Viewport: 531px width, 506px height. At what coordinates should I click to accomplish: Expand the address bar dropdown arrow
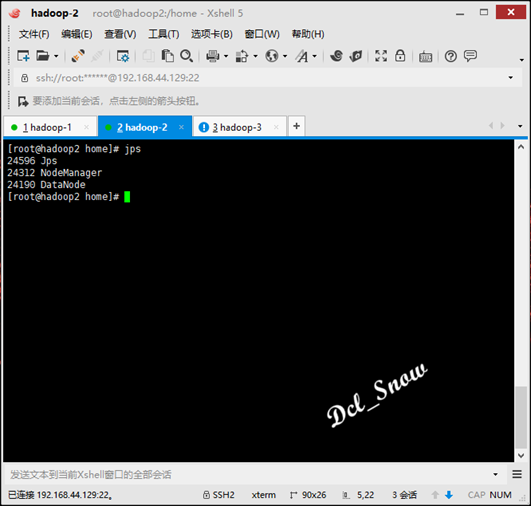pos(510,78)
